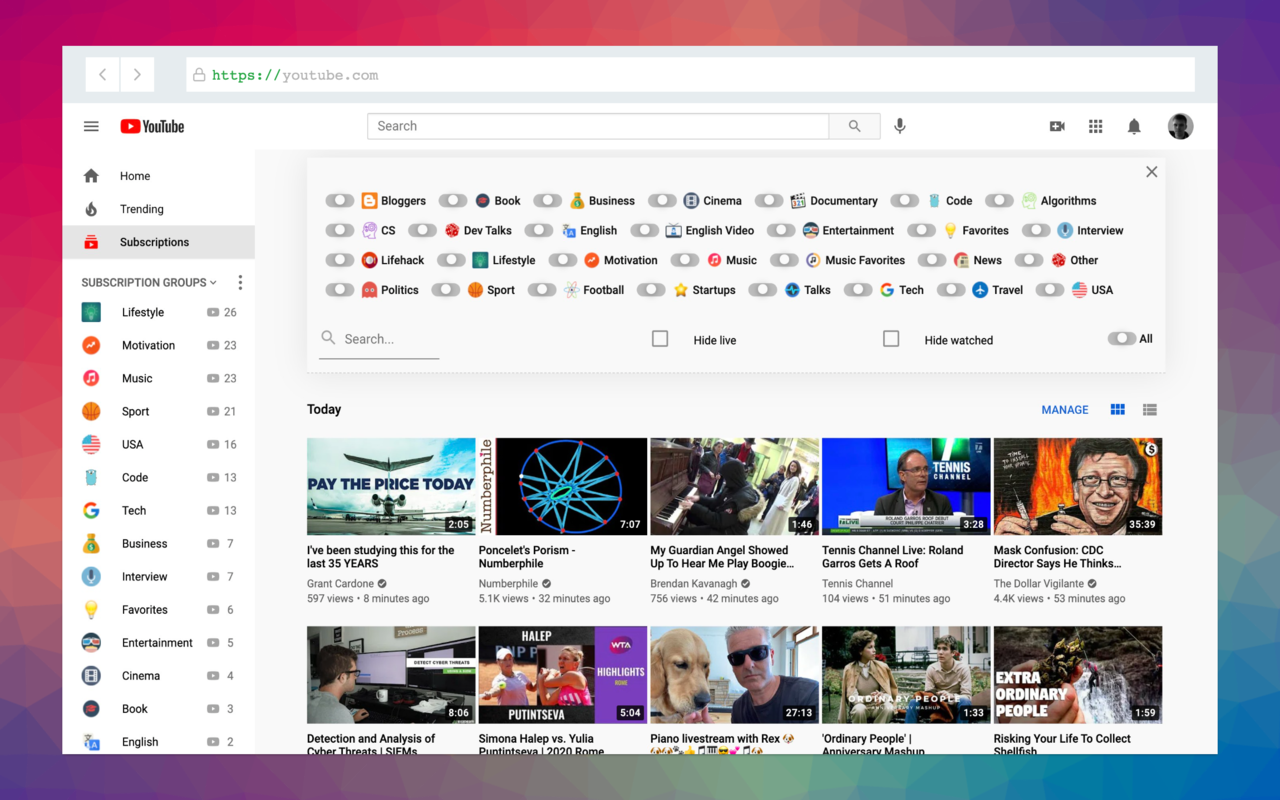Click the Code group icon in sidebar

coord(91,477)
